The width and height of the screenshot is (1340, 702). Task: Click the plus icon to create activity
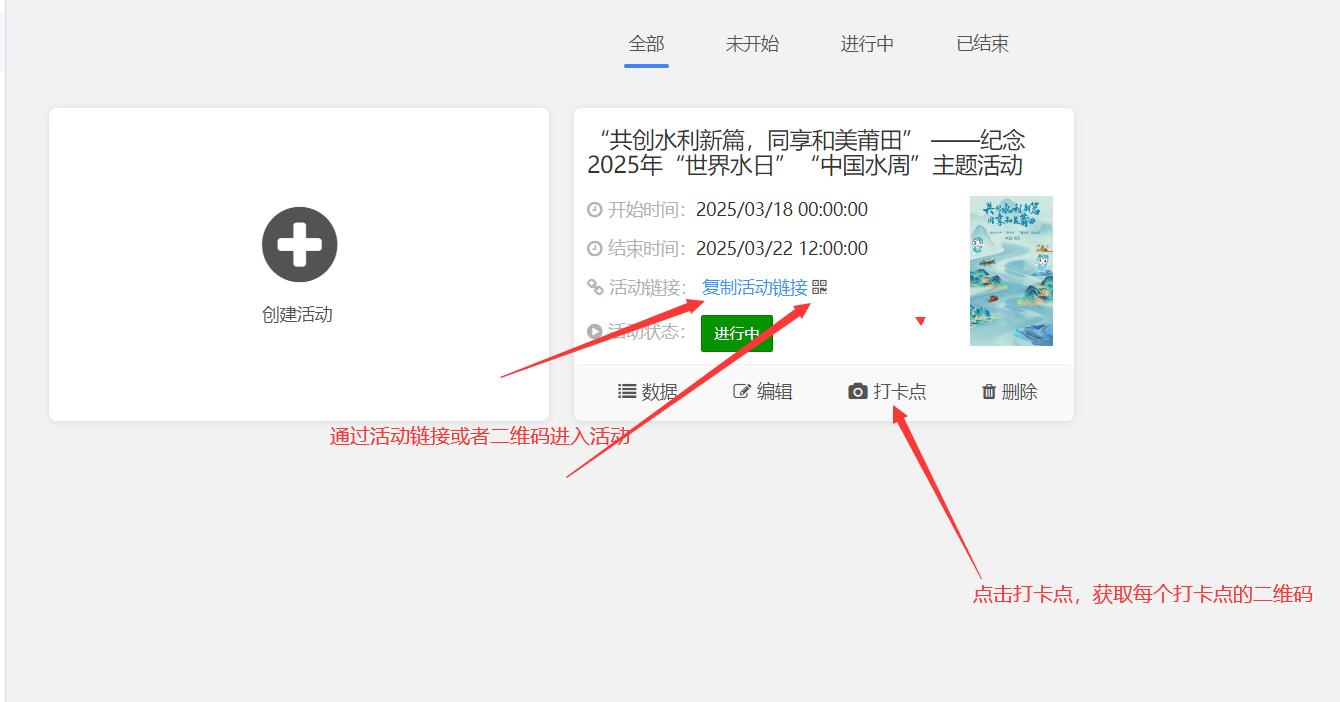(299, 245)
